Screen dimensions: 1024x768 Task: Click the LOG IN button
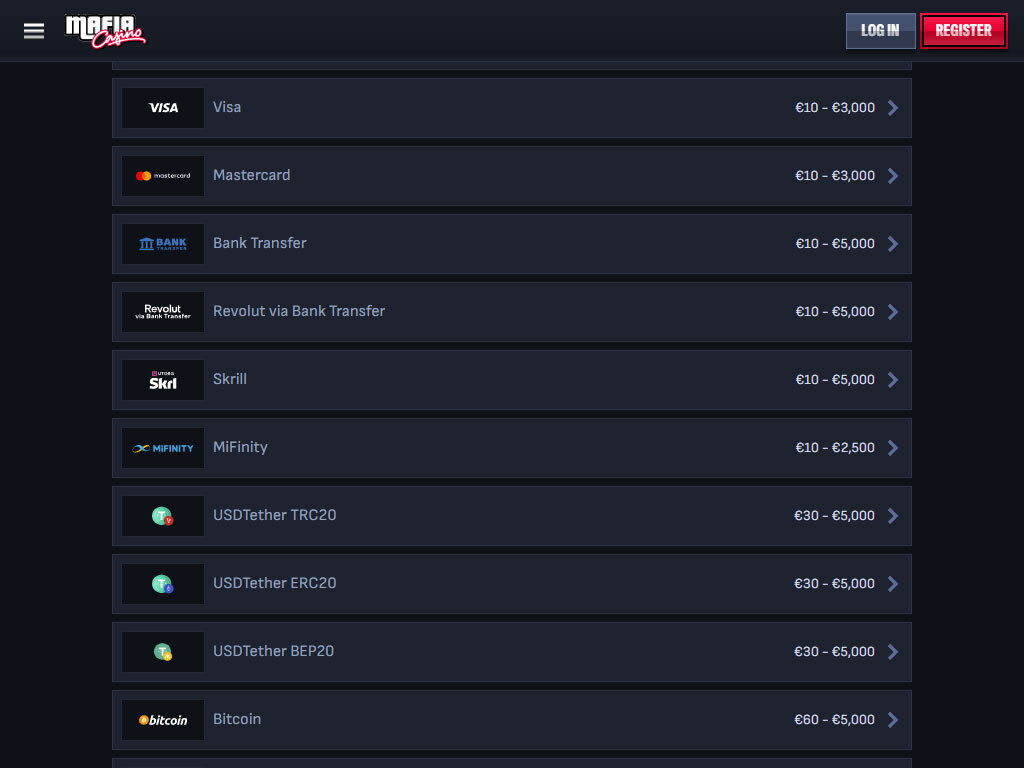[880, 31]
